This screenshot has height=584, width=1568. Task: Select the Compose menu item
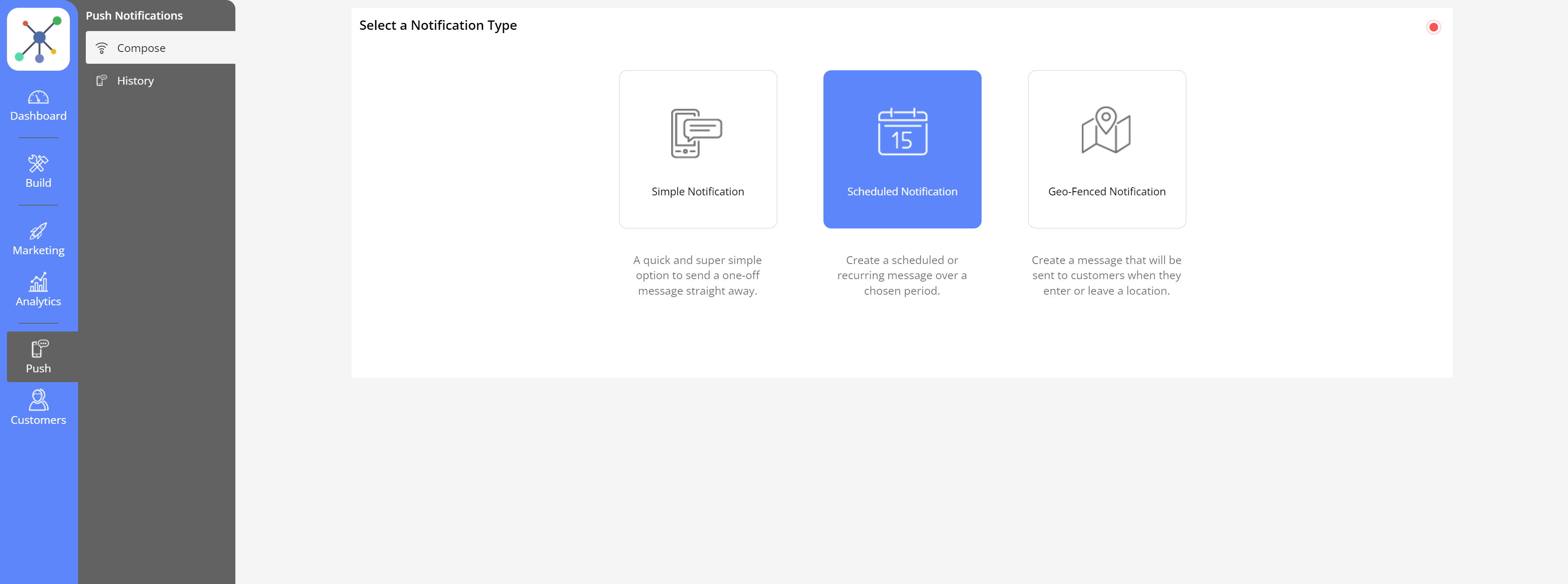pos(141,48)
